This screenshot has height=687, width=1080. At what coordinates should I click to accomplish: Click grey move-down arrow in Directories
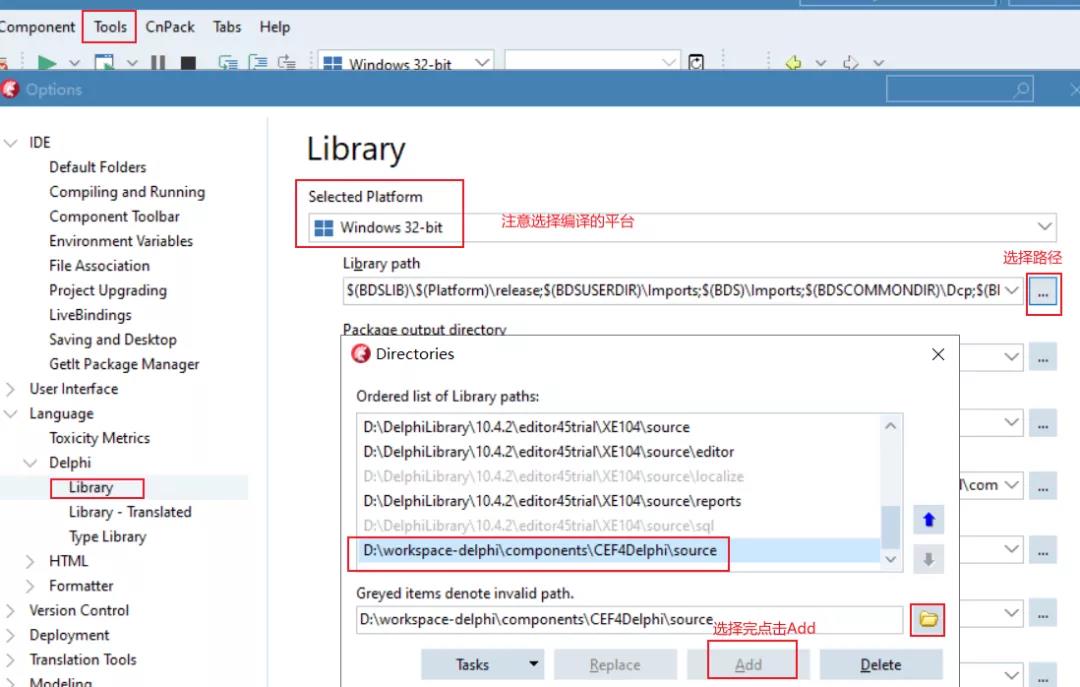[x=928, y=559]
